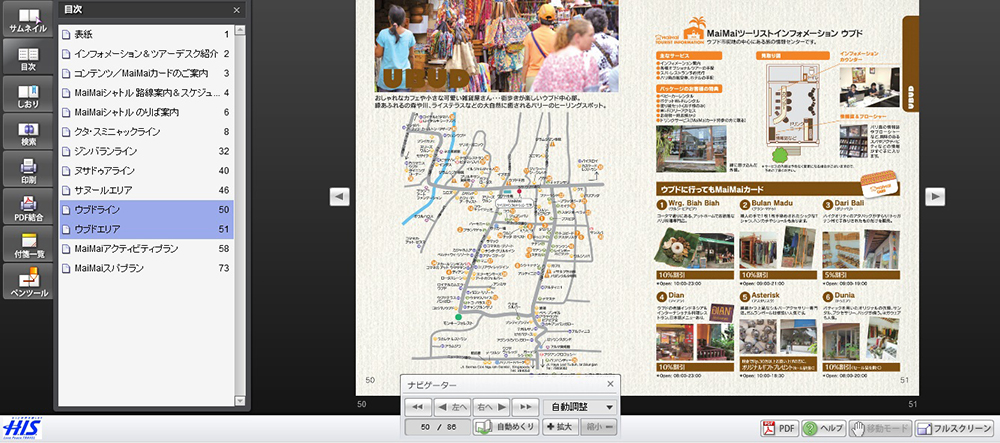Click the 拡大 zoom in button

point(560,428)
